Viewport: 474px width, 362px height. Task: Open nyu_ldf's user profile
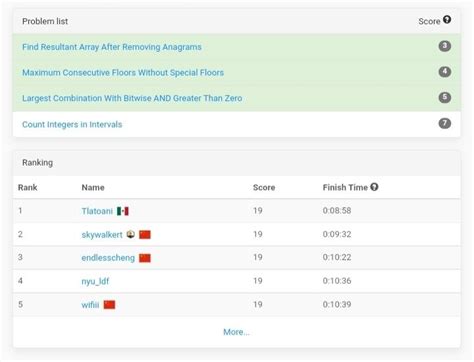[95, 281]
